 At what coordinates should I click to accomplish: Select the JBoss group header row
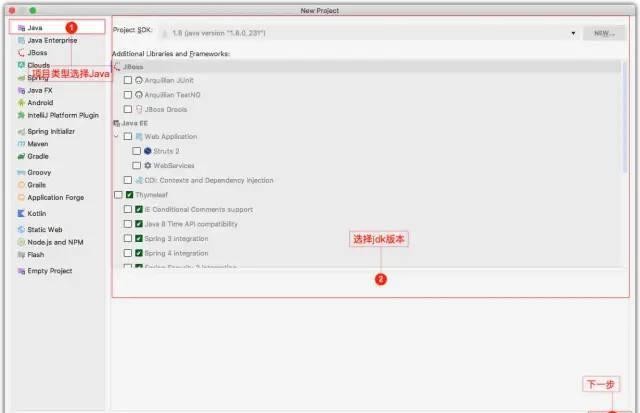[367, 67]
